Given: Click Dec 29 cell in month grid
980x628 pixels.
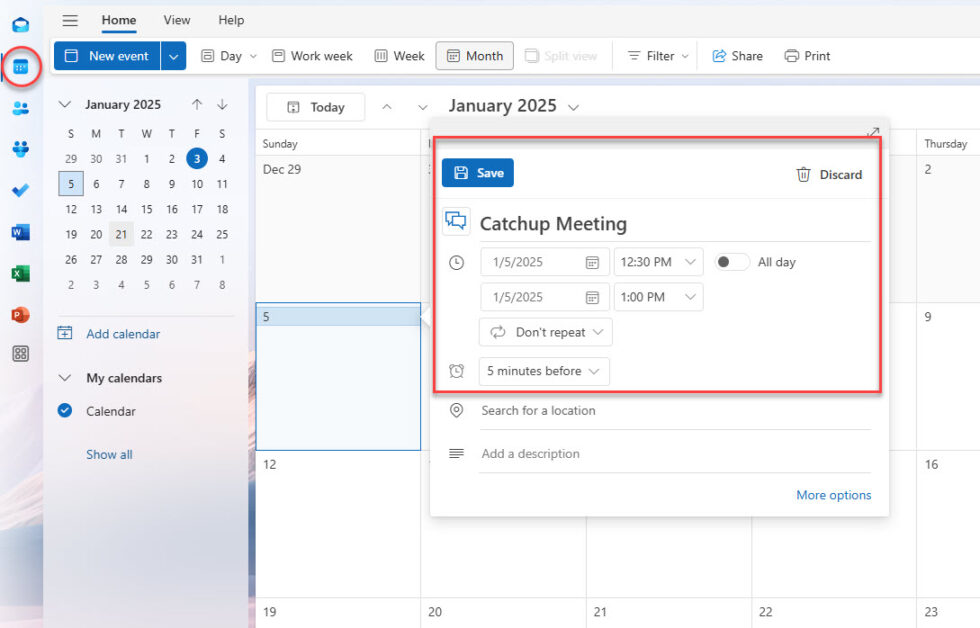Looking at the screenshot, I should click(338, 229).
